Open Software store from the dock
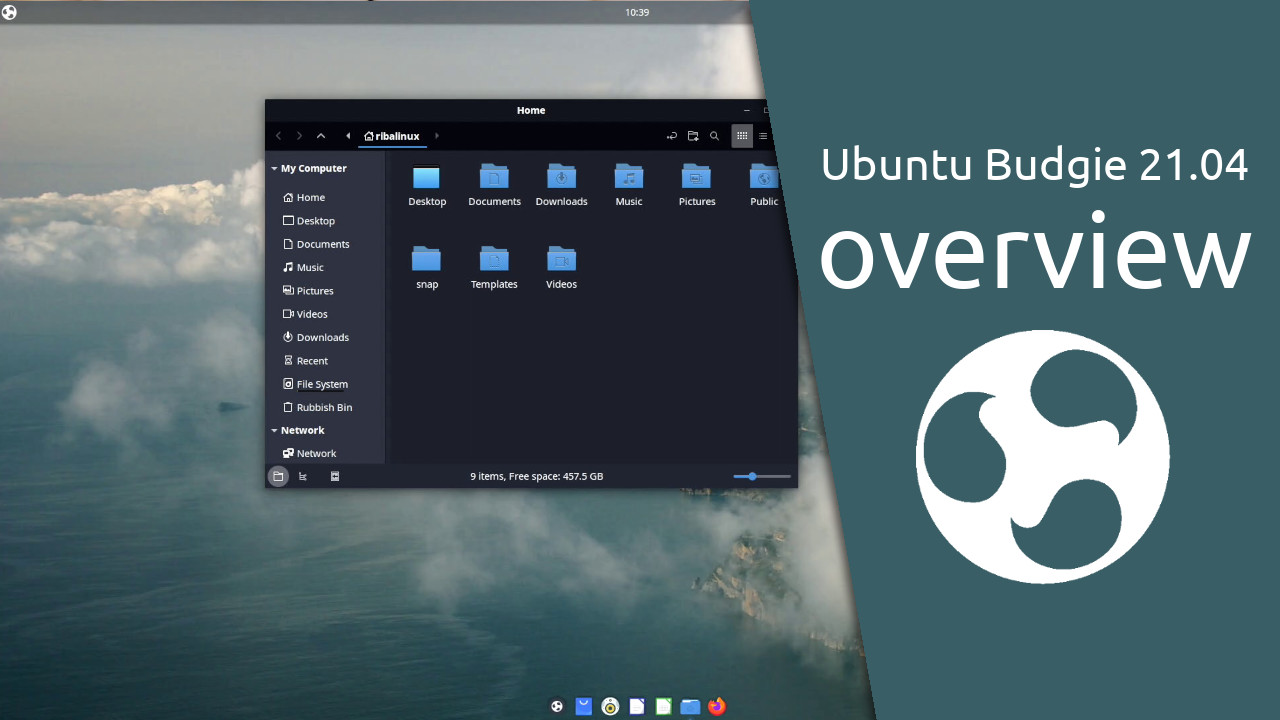1280x720 pixels. pyautogui.click(x=584, y=707)
